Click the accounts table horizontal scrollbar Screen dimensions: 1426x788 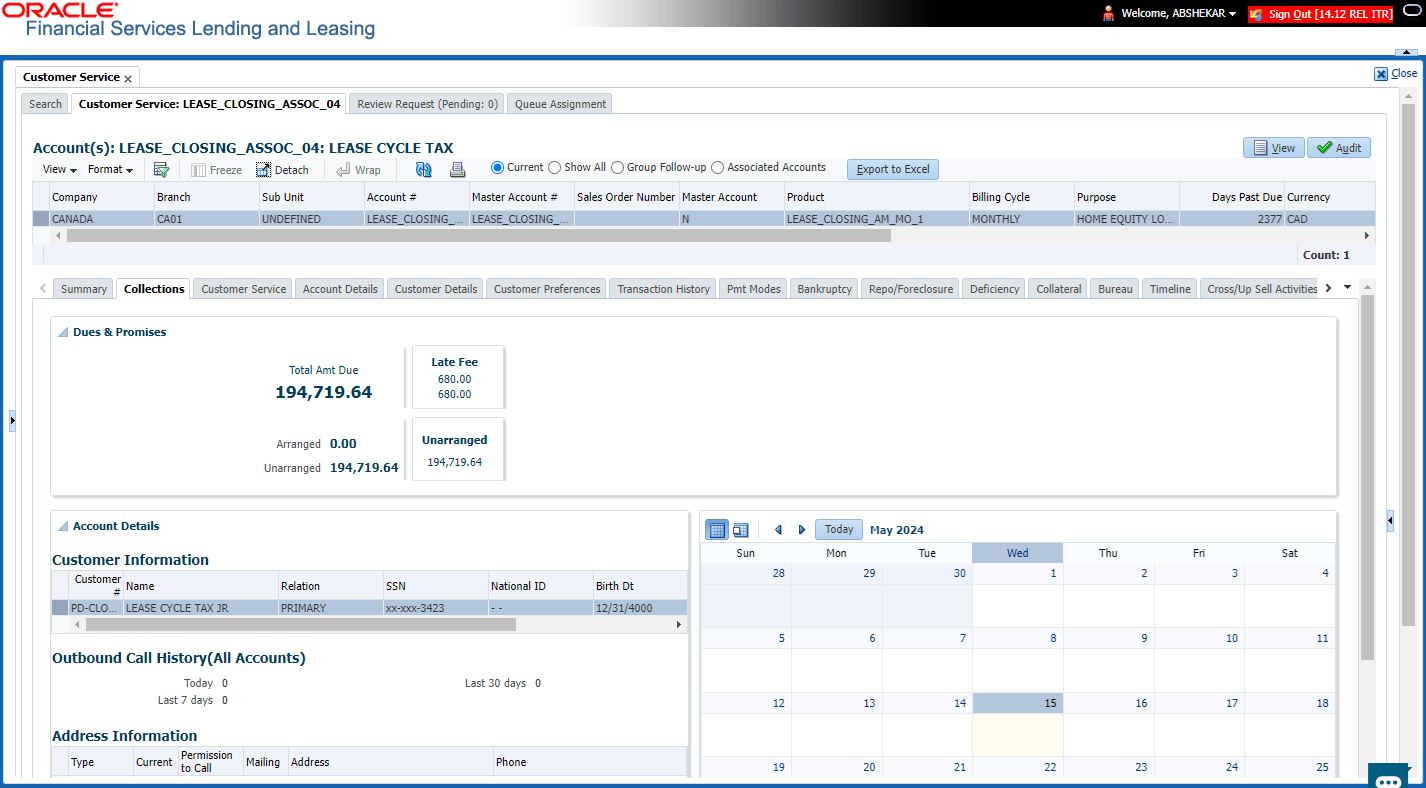point(478,235)
